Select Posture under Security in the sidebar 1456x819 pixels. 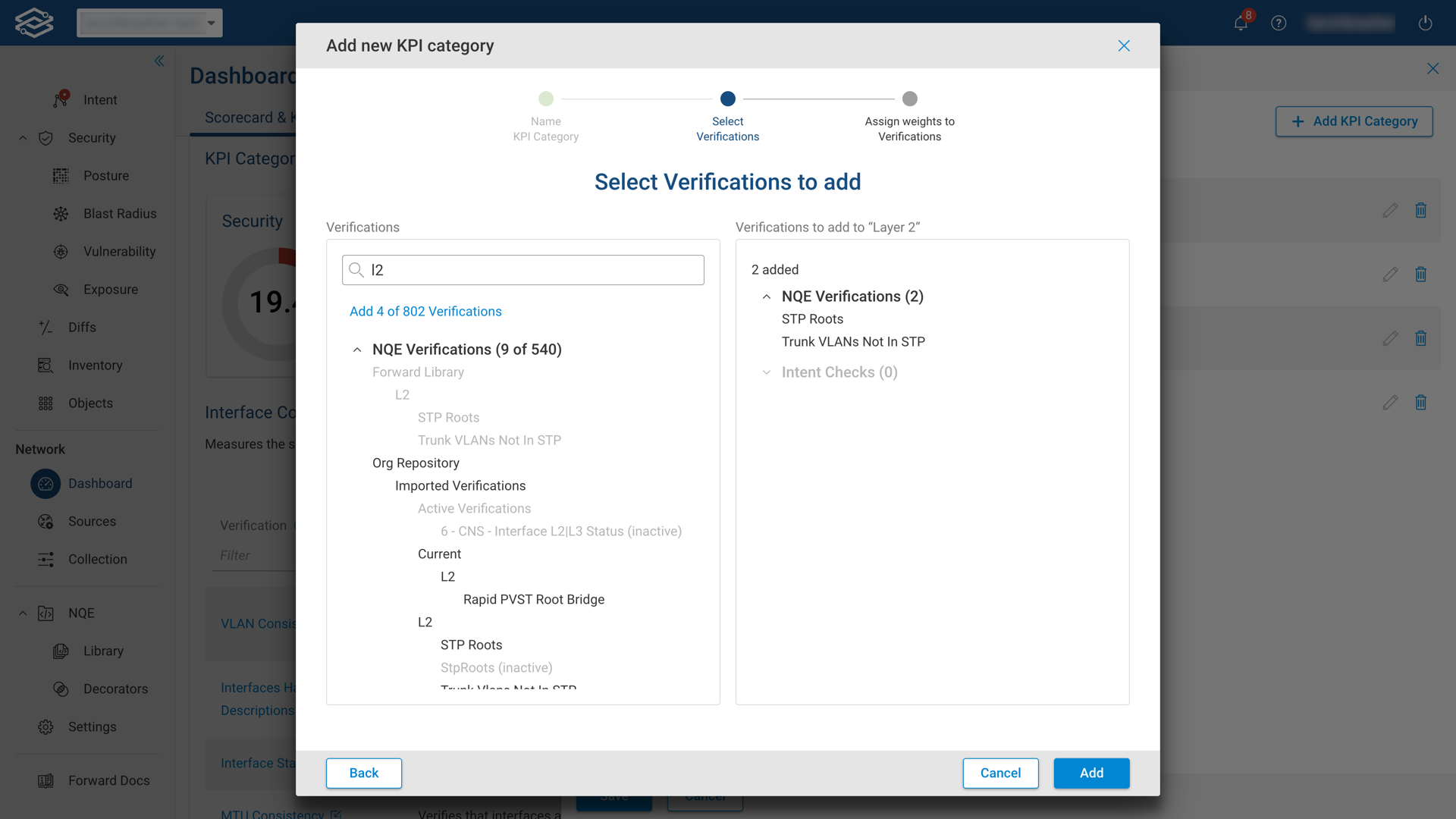click(x=106, y=175)
